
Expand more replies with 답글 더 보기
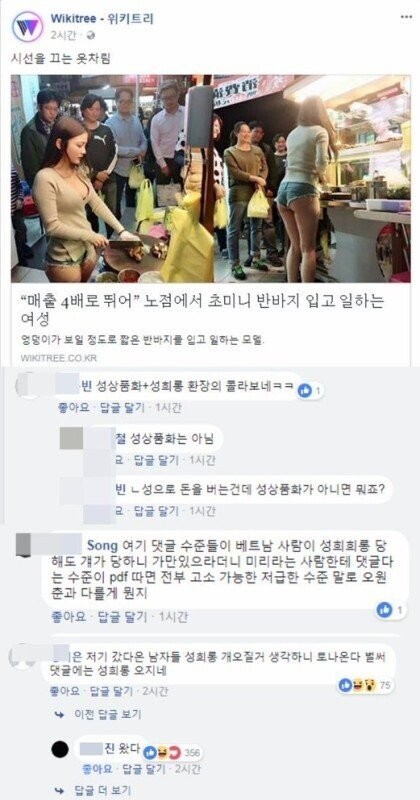[x=104, y=790]
